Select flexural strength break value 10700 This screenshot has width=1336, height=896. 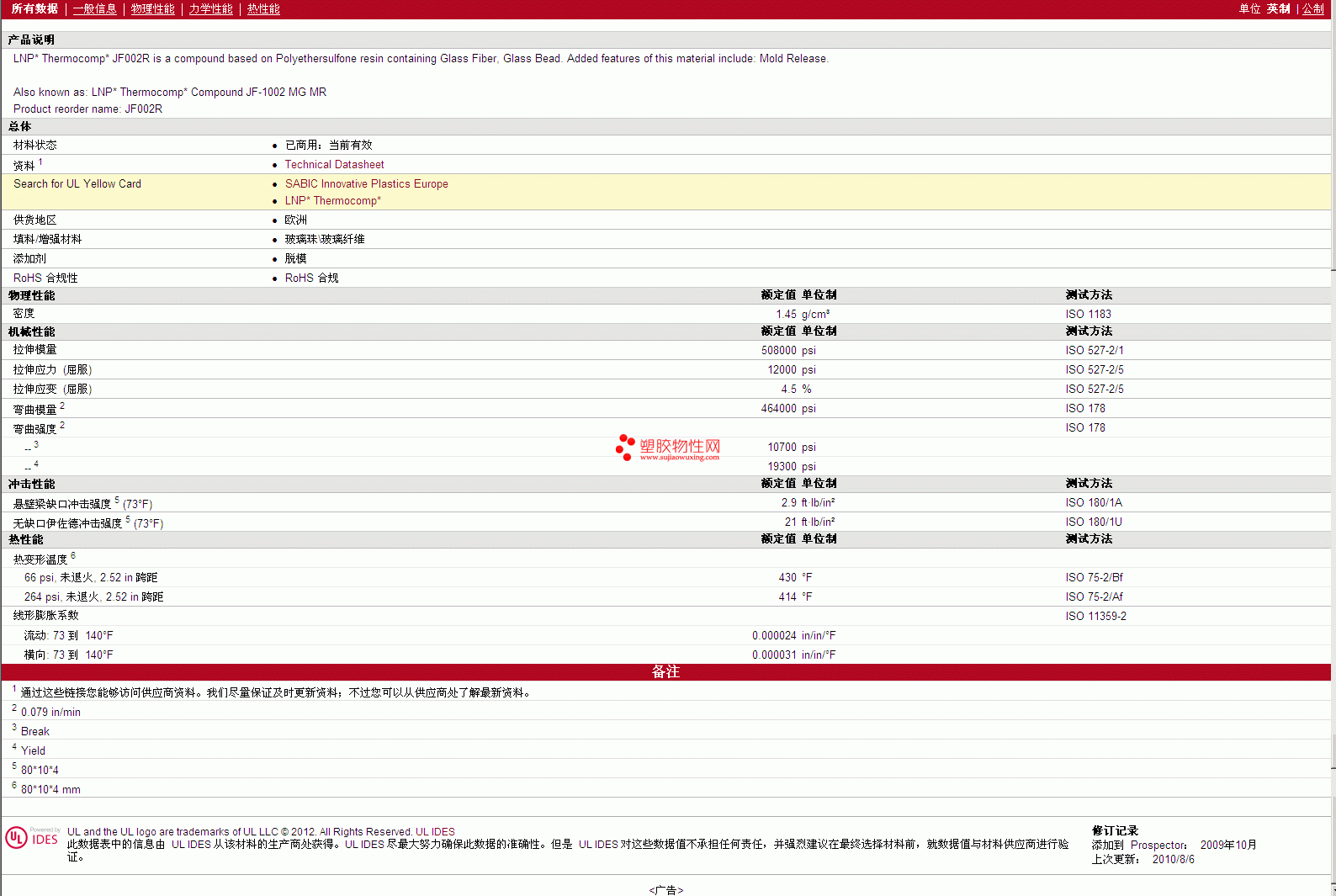[x=782, y=448]
